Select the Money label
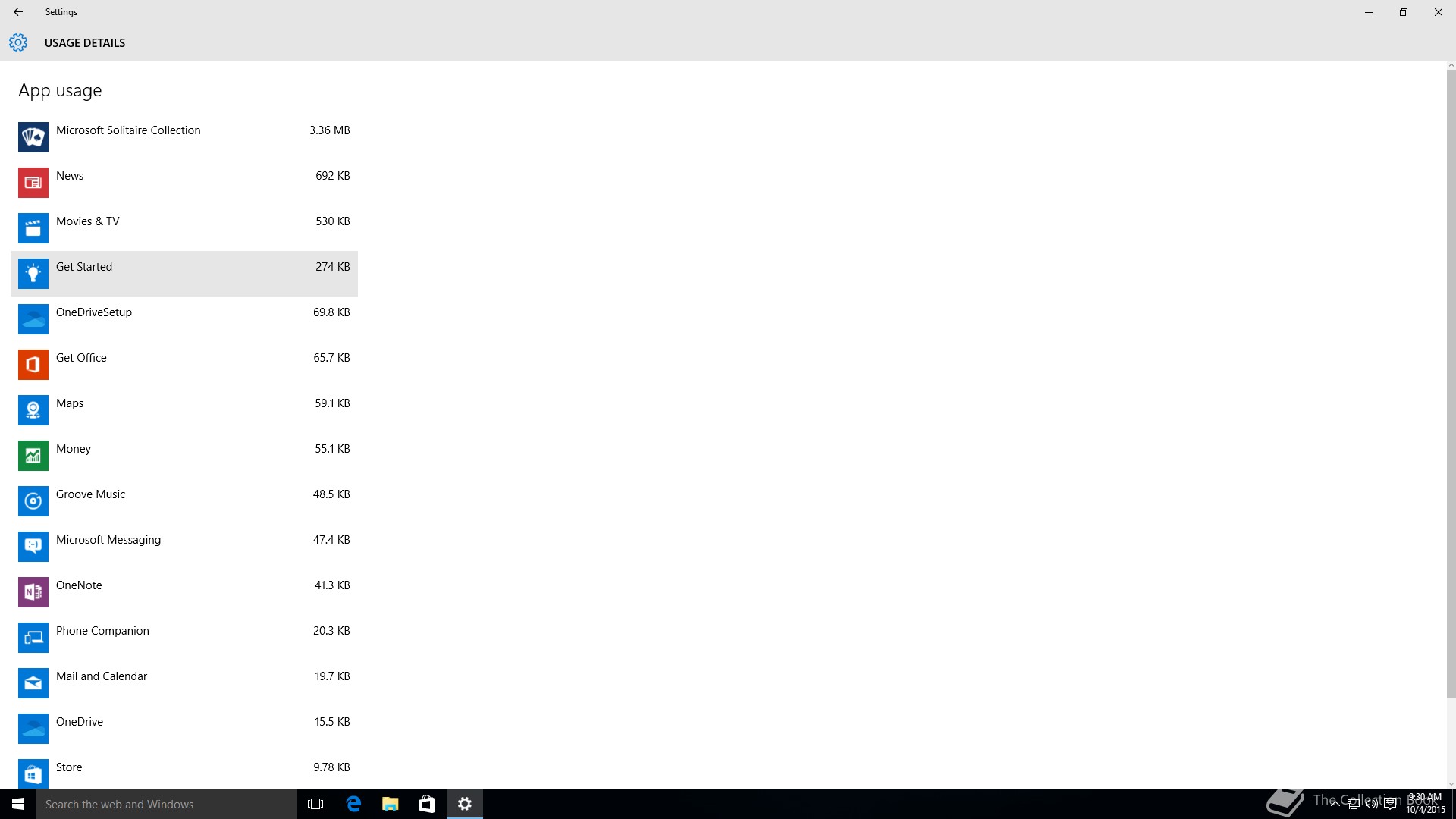 (x=74, y=449)
